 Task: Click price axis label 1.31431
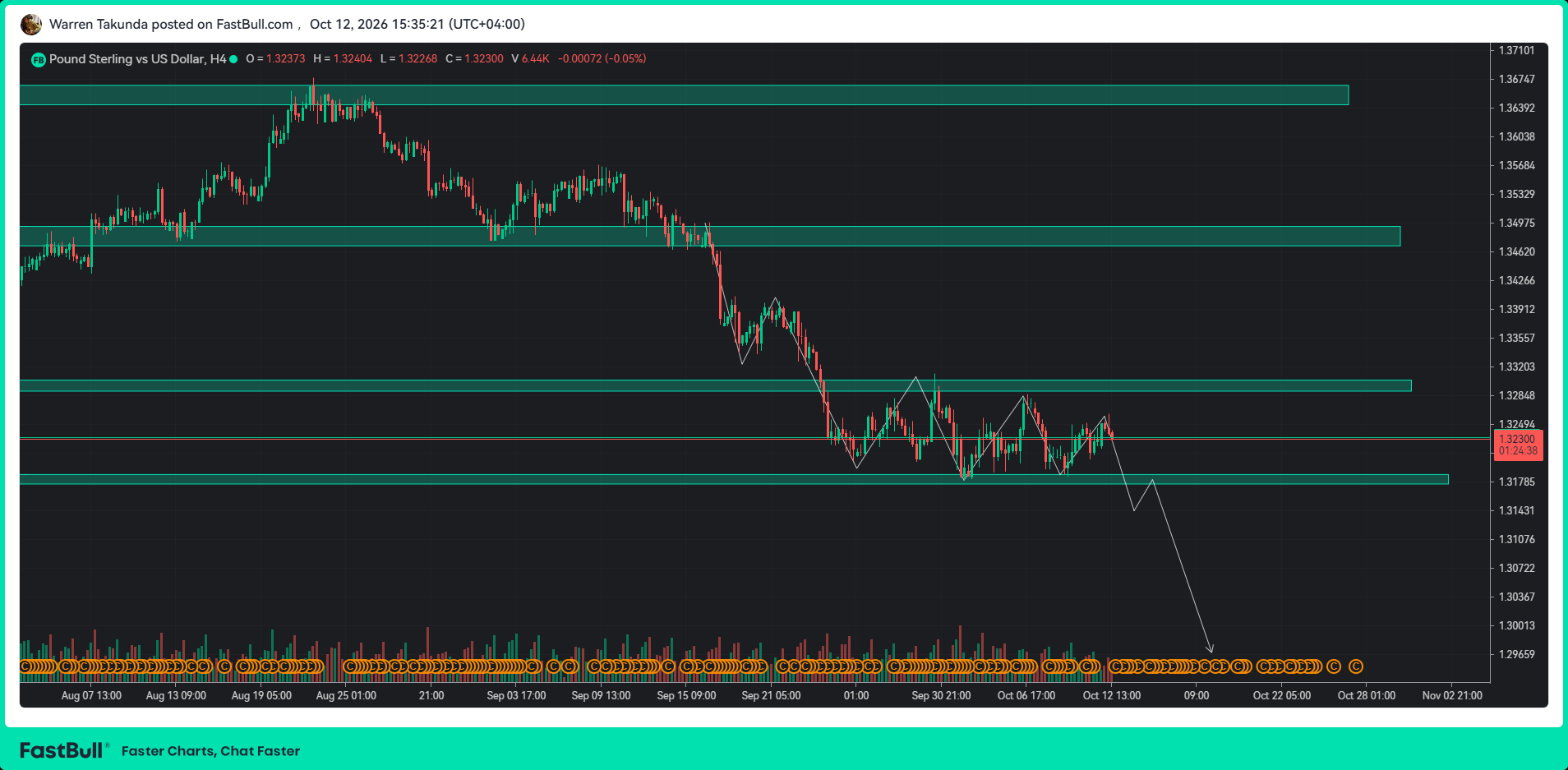pyautogui.click(x=1516, y=511)
